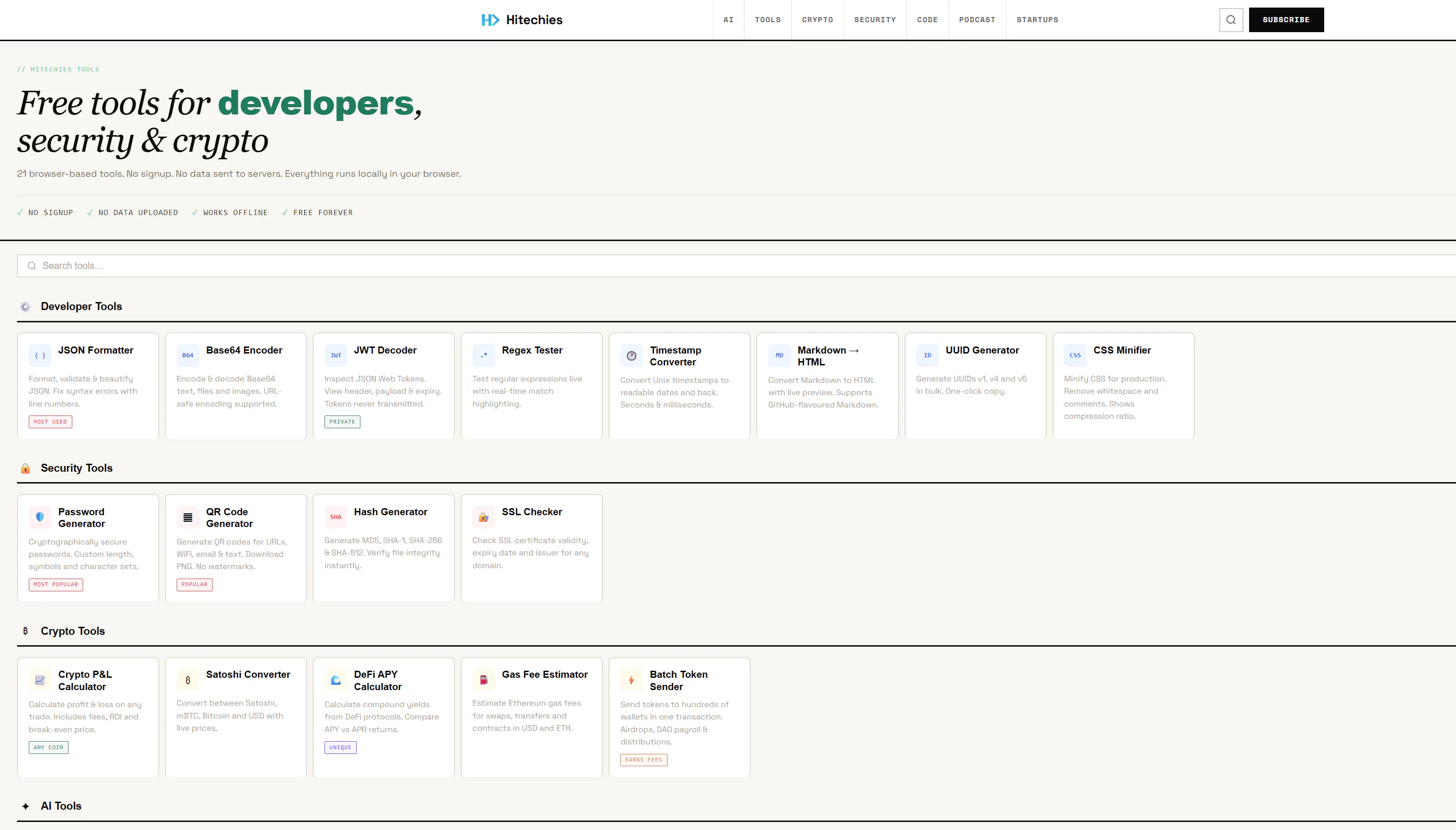Image resolution: width=1456 pixels, height=830 pixels.
Task: Click the magnifier icon in Search tools field
Action: (x=32, y=266)
